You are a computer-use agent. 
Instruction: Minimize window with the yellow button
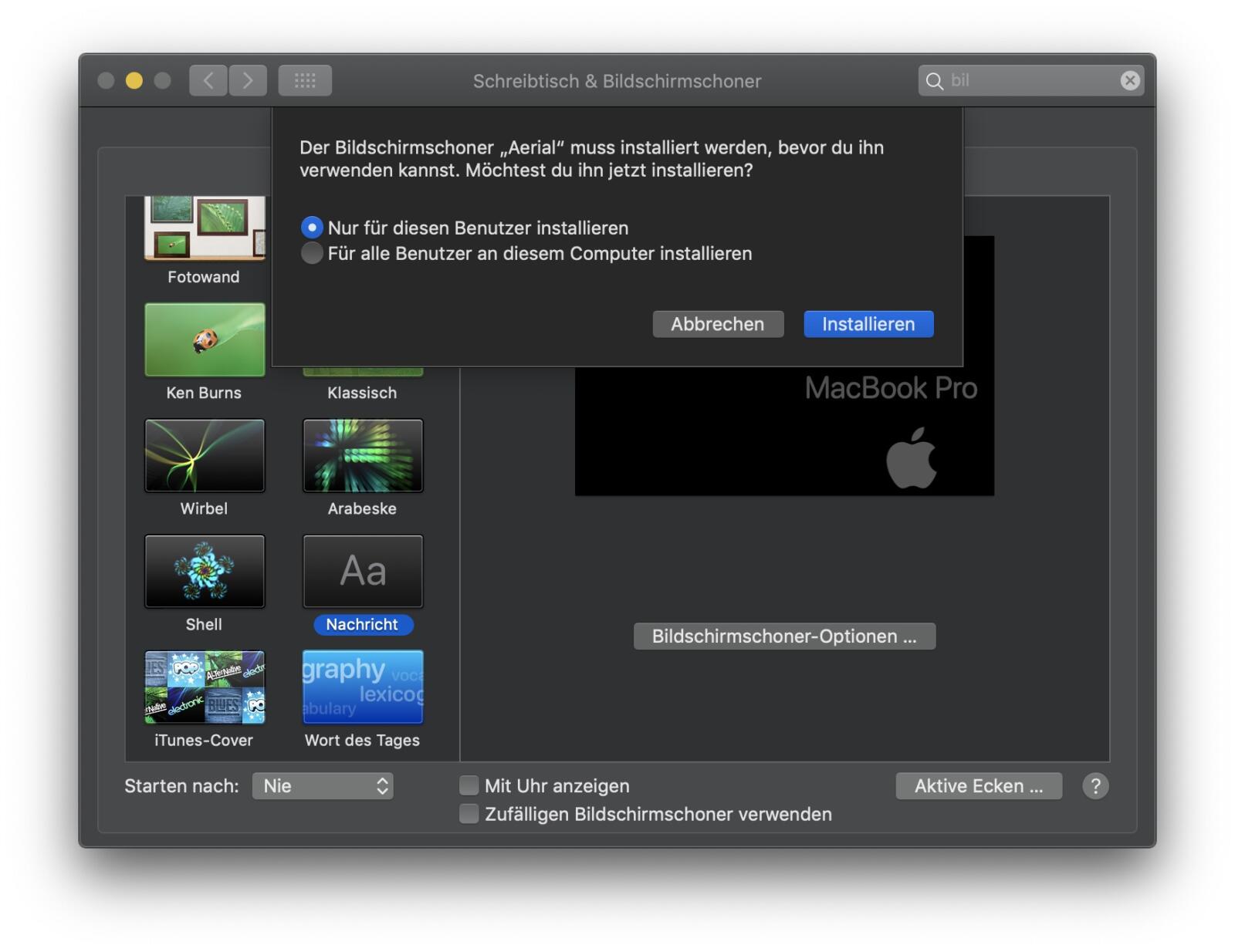[134, 80]
